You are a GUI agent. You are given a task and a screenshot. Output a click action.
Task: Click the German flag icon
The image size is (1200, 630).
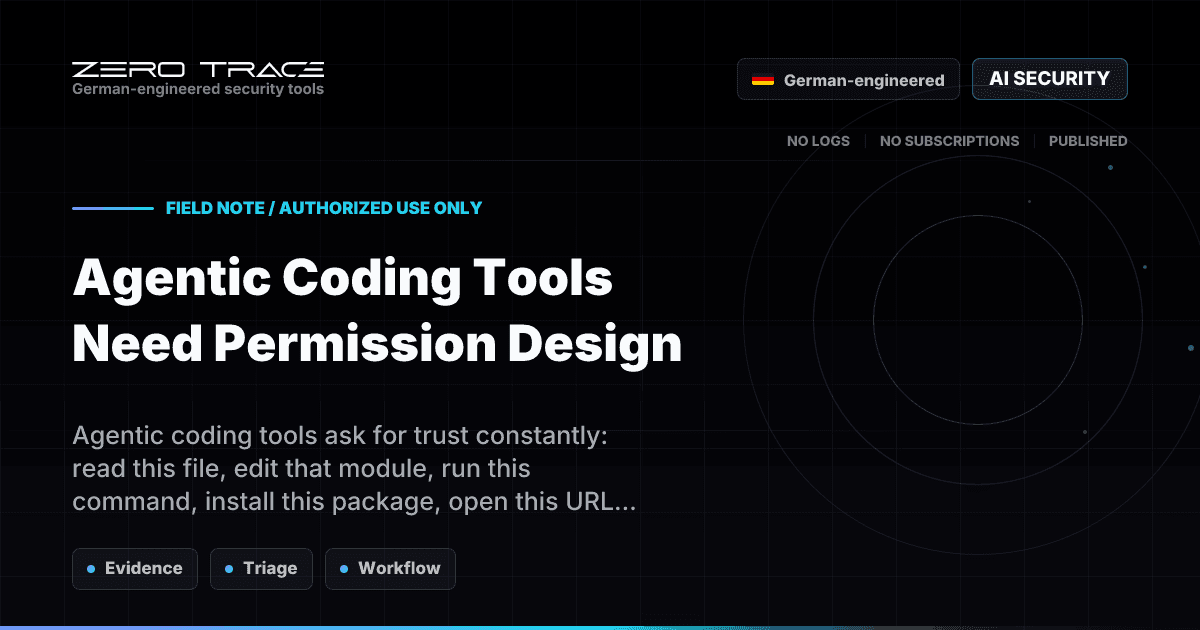coord(764,79)
